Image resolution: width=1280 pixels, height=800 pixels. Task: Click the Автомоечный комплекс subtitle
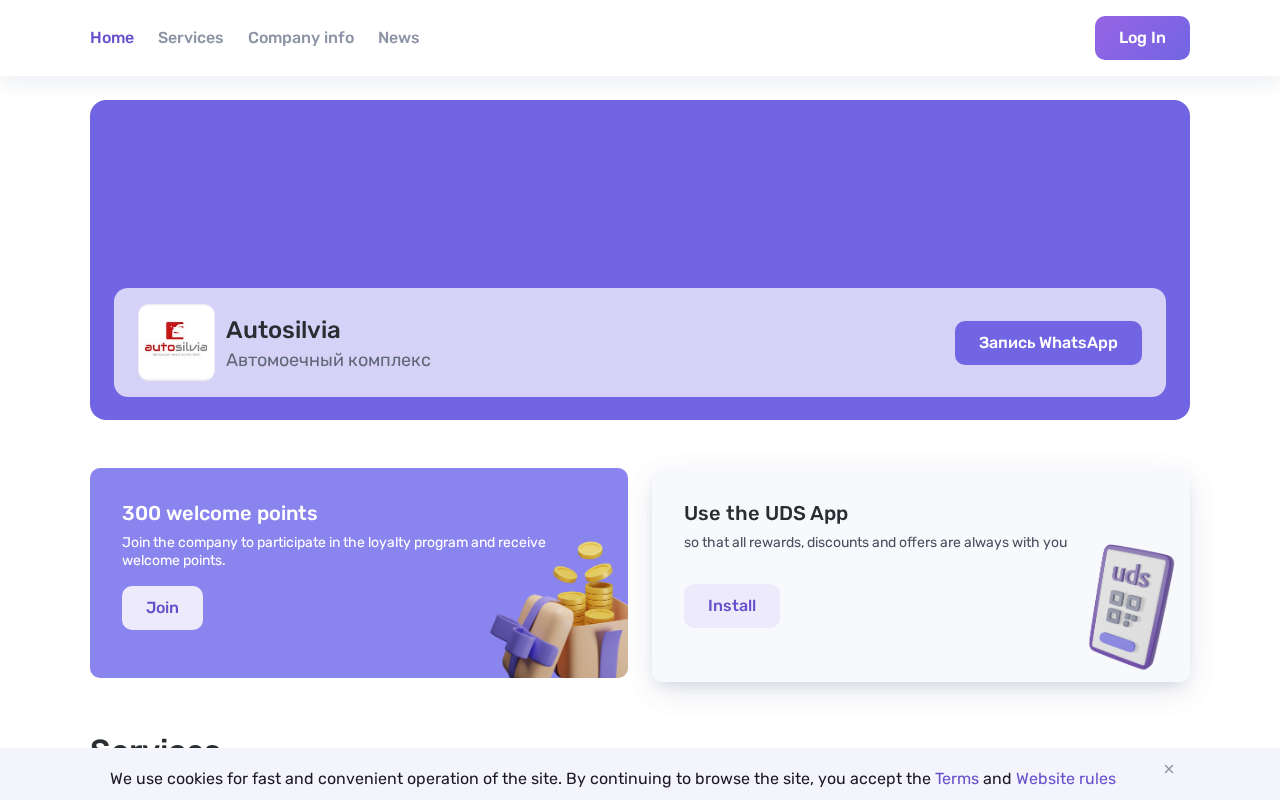click(328, 360)
